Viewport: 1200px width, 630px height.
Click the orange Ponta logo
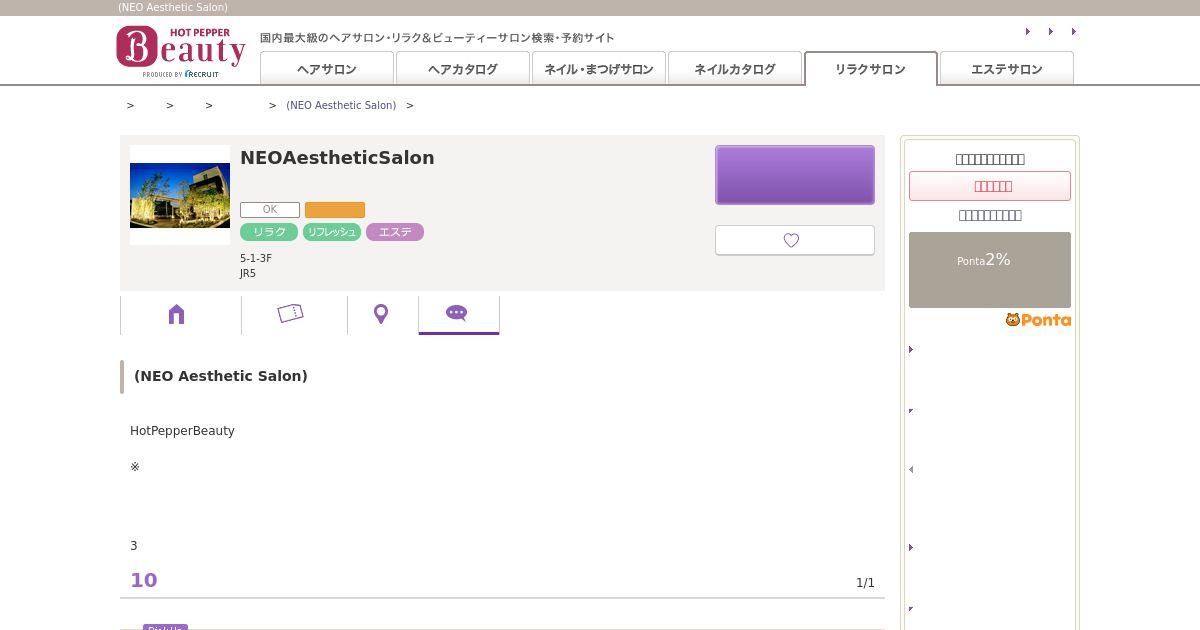point(1038,320)
